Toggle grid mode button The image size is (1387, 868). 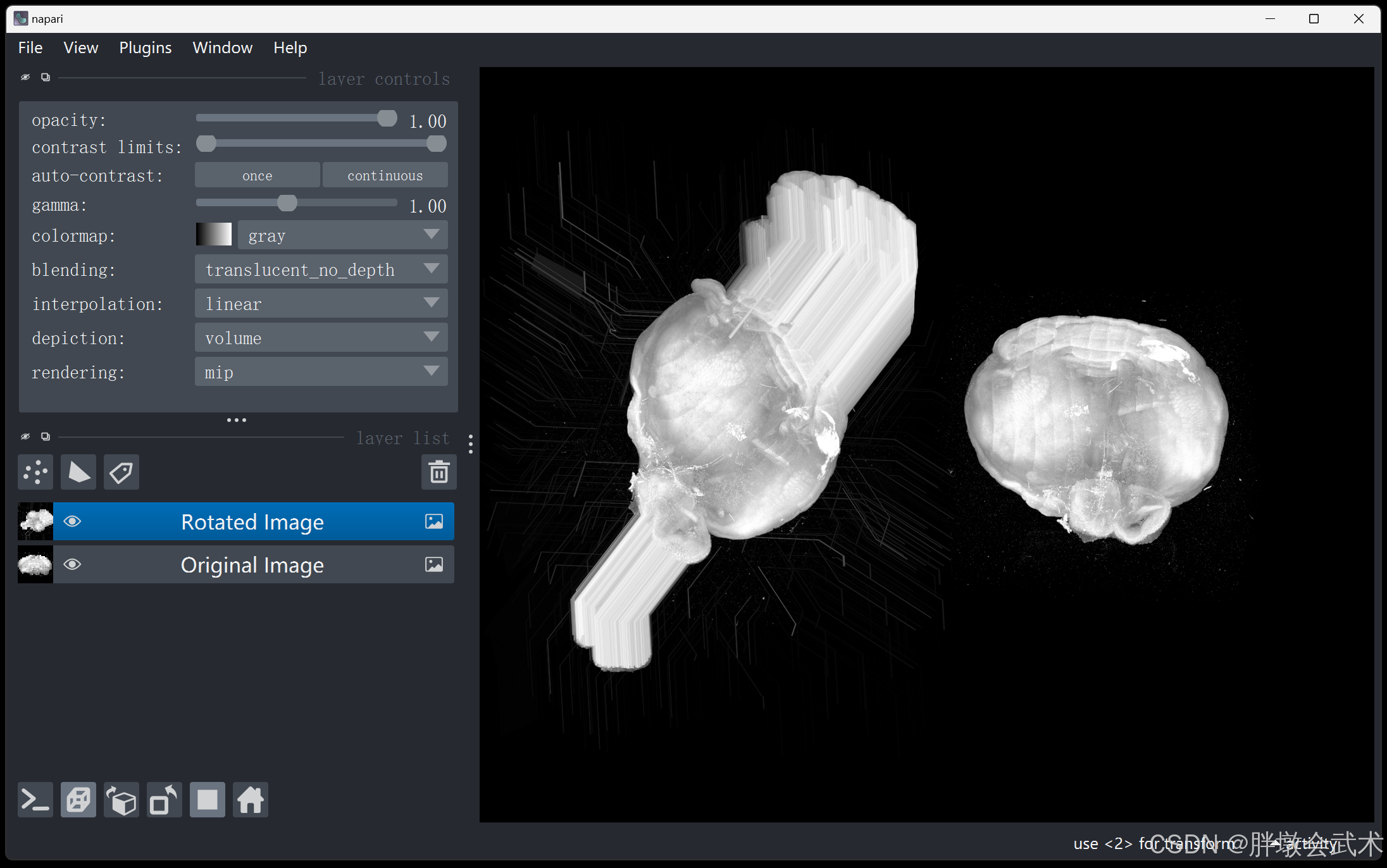point(208,800)
